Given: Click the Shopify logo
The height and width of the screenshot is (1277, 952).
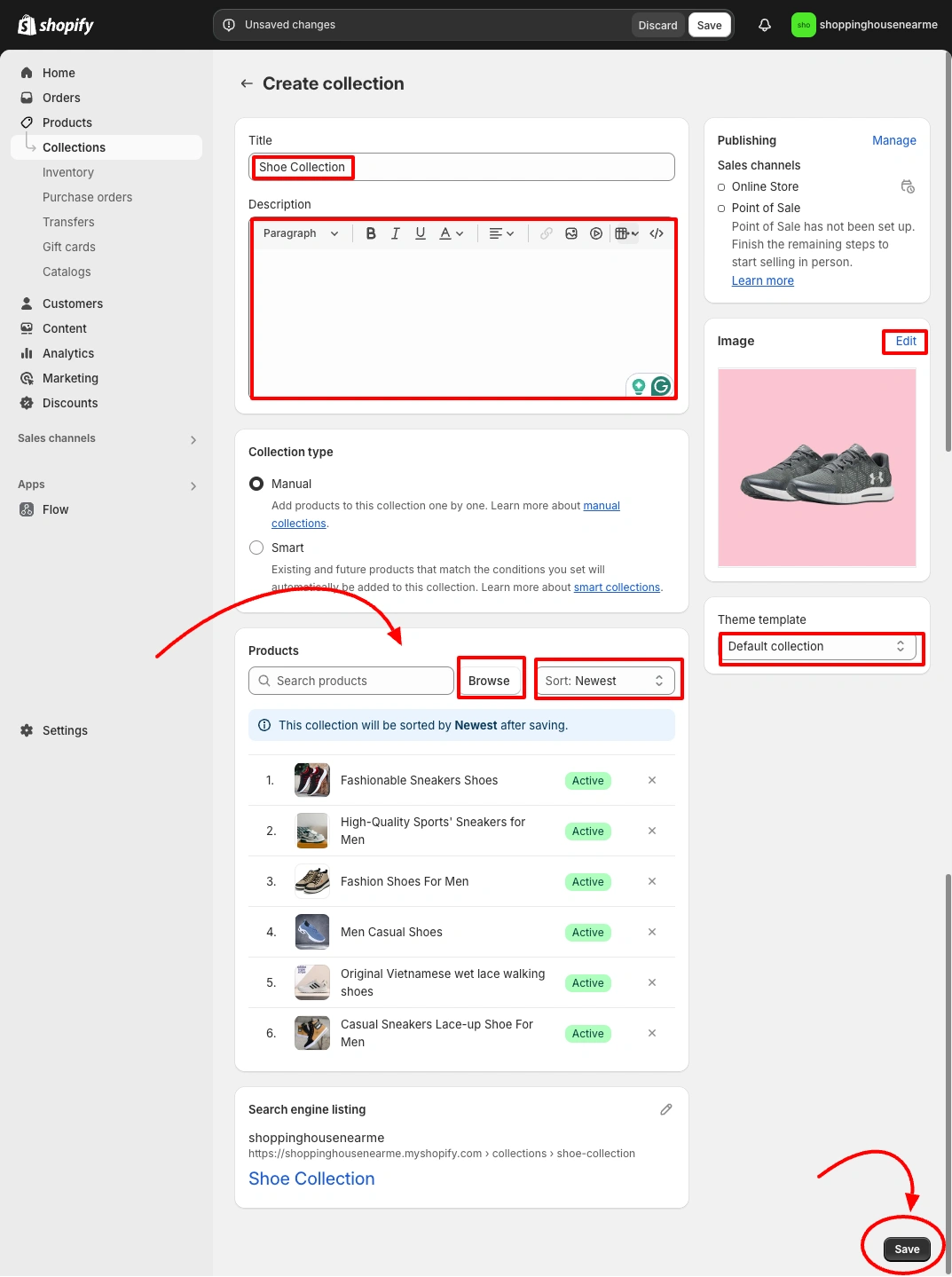Looking at the screenshot, I should [56, 25].
